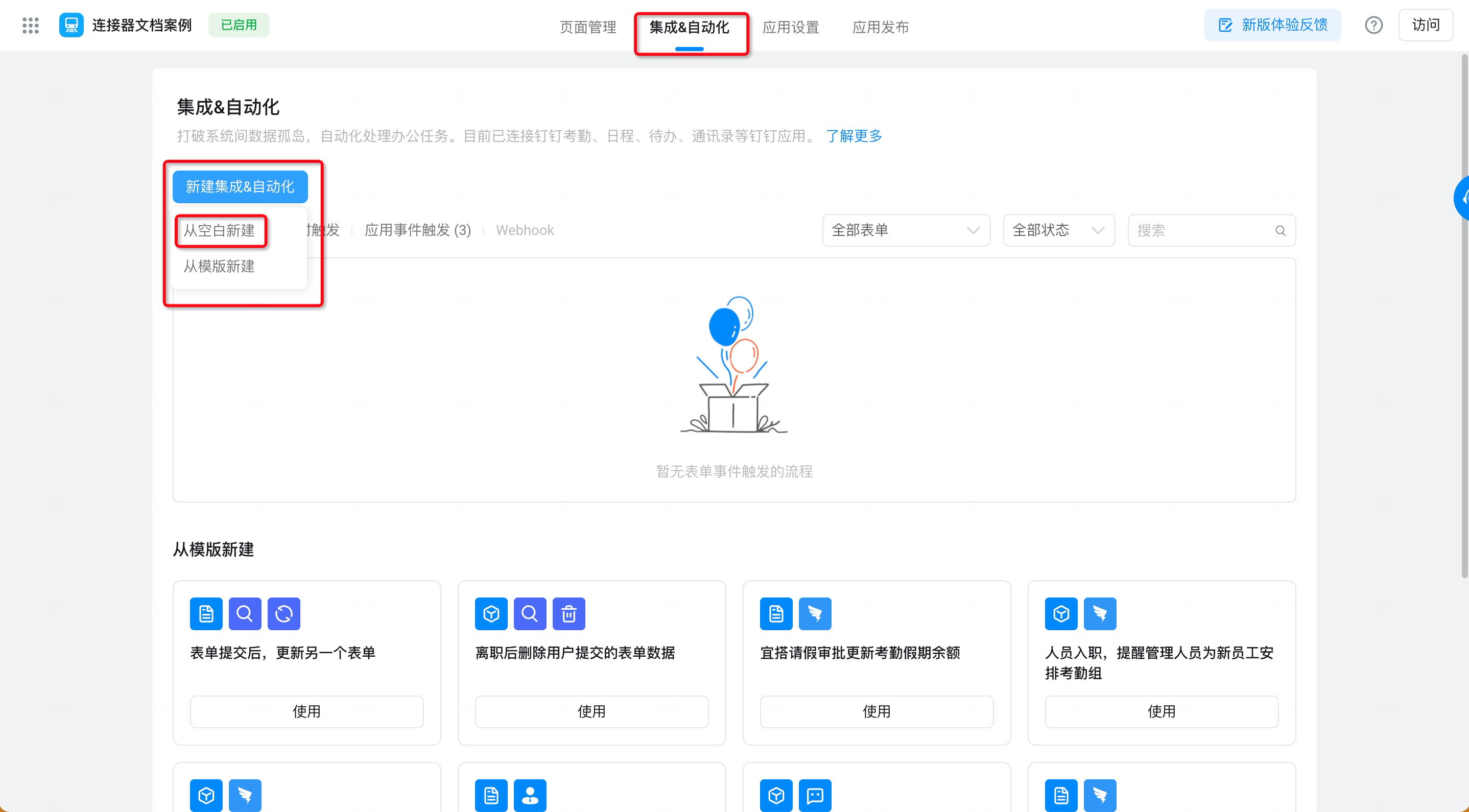
Task: Select the Webhook tab
Action: pyautogui.click(x=525, y=230)
